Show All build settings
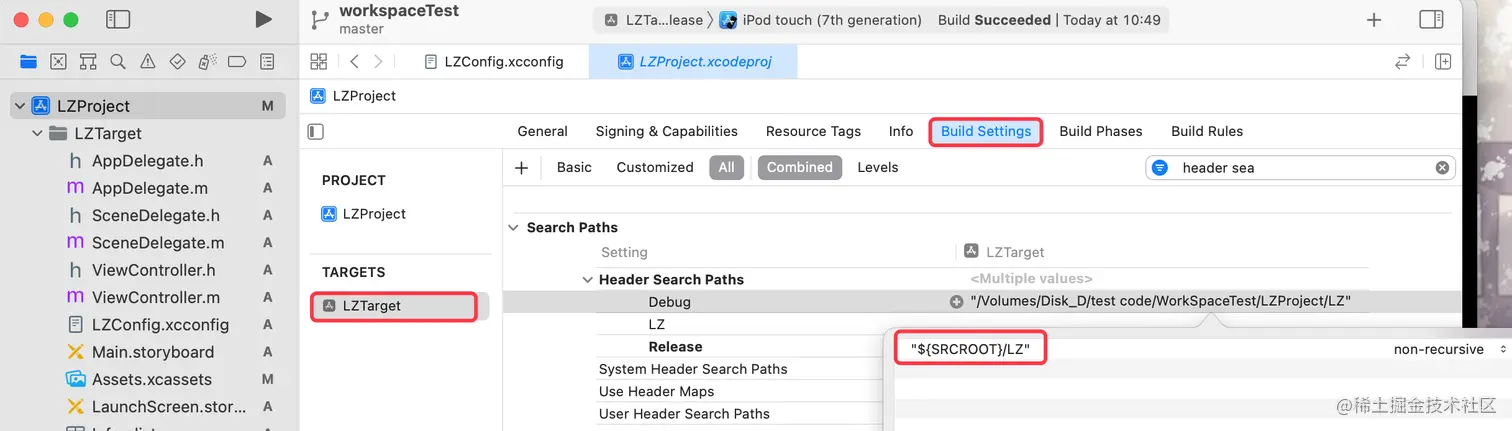The width and height of the screenshot is (1512, 431). coord(726,168)
